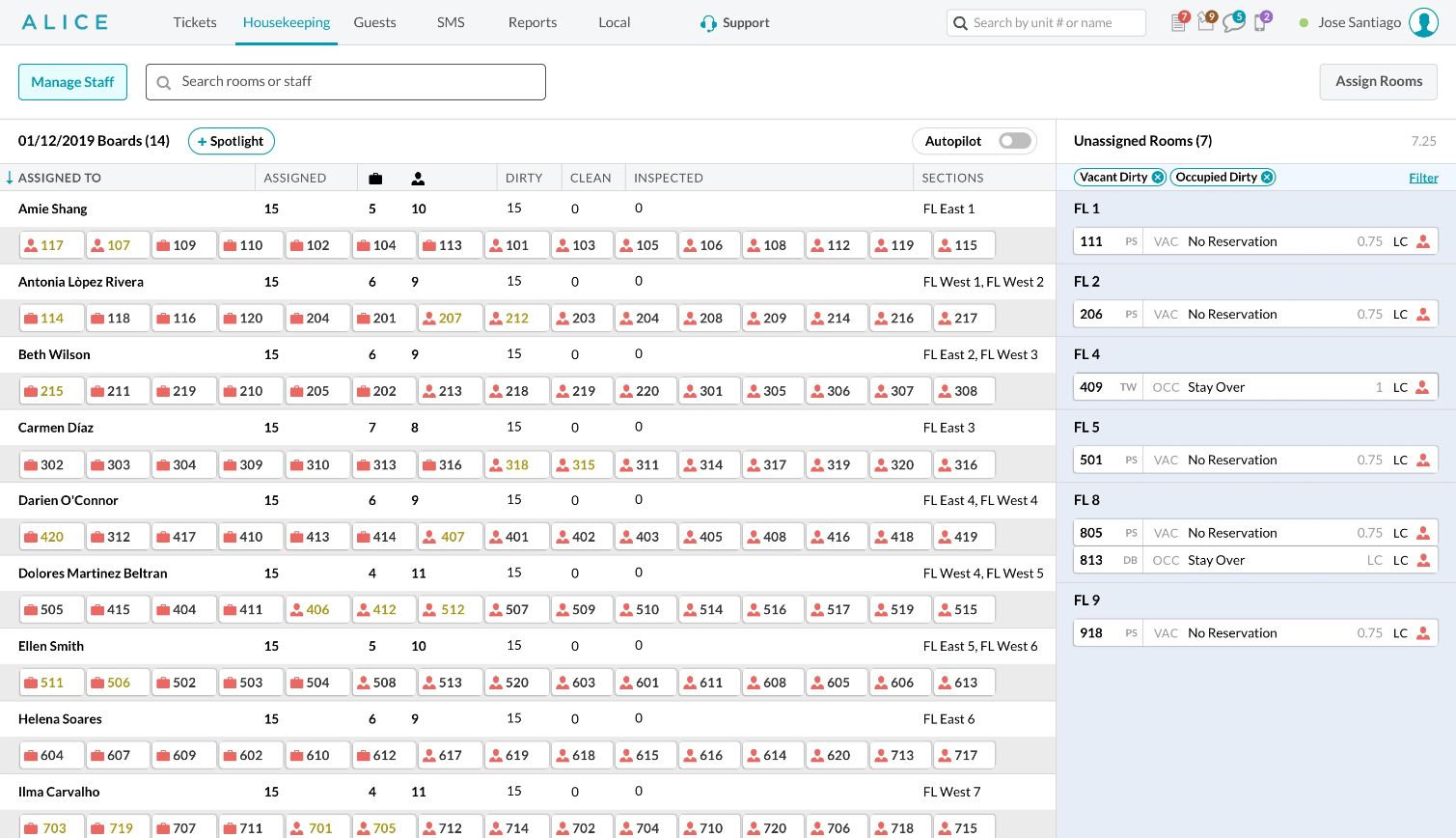This screenshot has height=838, width=1456.
Task: Click the briefcase column header icon
Action: pos(375,179)
